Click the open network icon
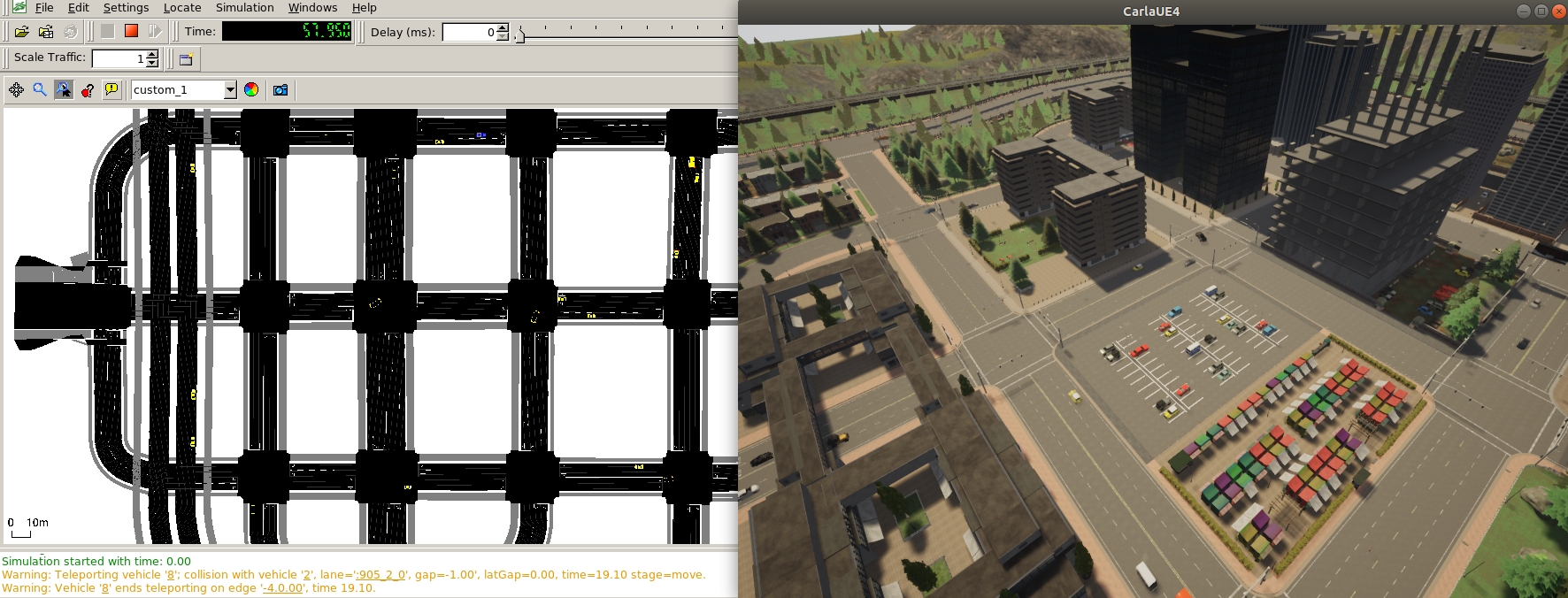 (x=46, y=32)
